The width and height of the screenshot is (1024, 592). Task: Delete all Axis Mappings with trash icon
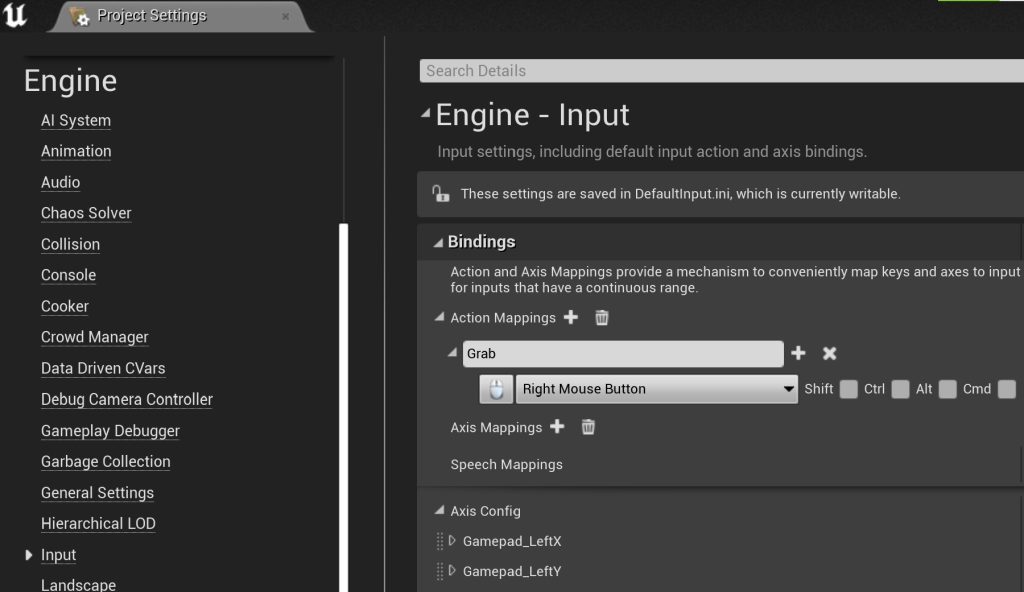pyautogui.click(x=589, y=427)
